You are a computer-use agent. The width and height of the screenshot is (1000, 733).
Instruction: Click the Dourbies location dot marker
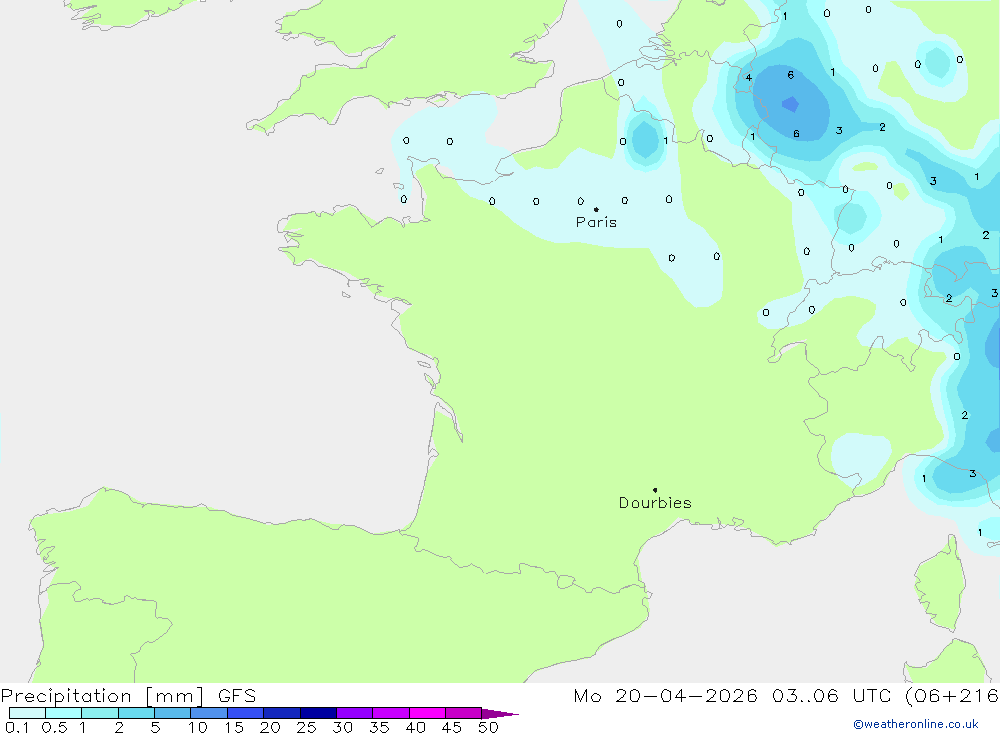[655, 490]
